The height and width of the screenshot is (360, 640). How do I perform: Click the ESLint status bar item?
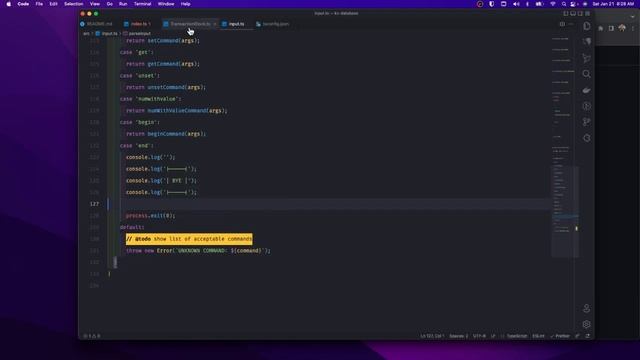(x=538, y=336)
